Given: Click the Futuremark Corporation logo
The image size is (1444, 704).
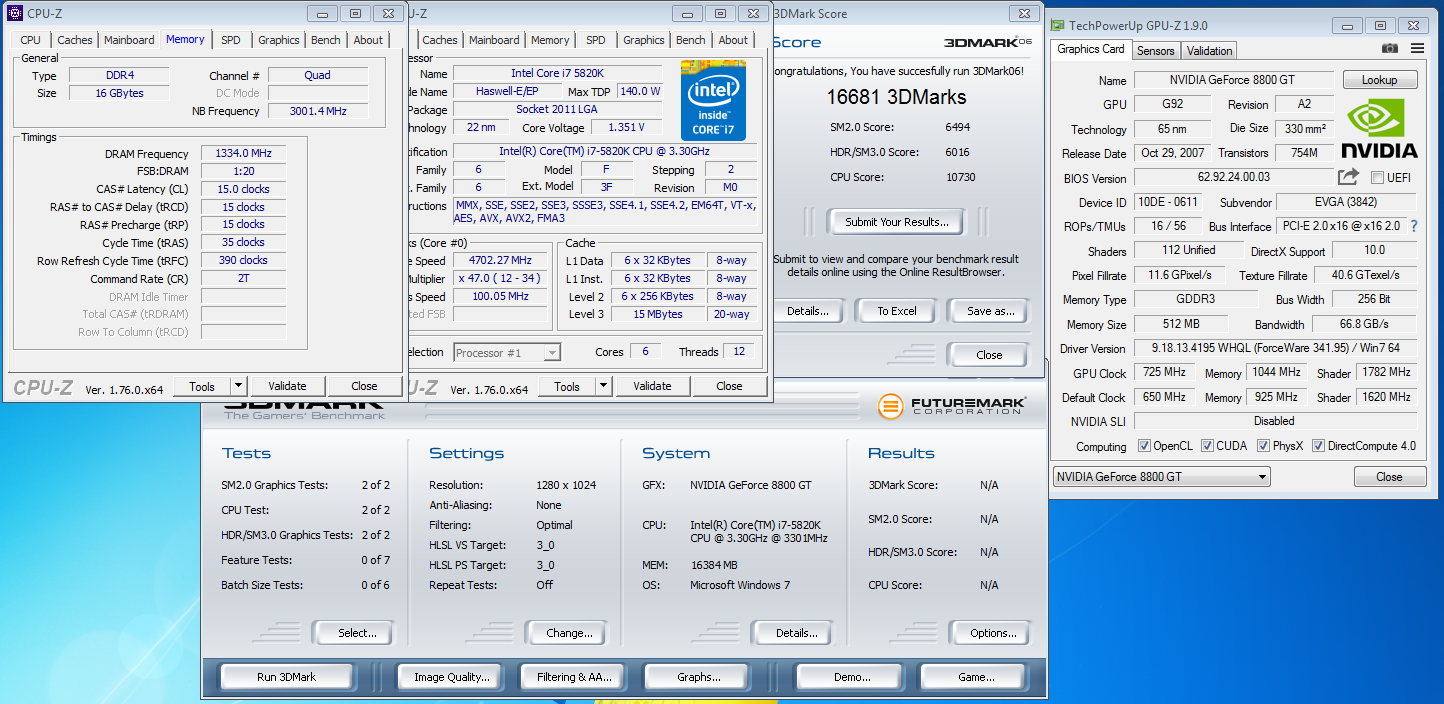Looking at the screenshot, I should click(954, 406).
